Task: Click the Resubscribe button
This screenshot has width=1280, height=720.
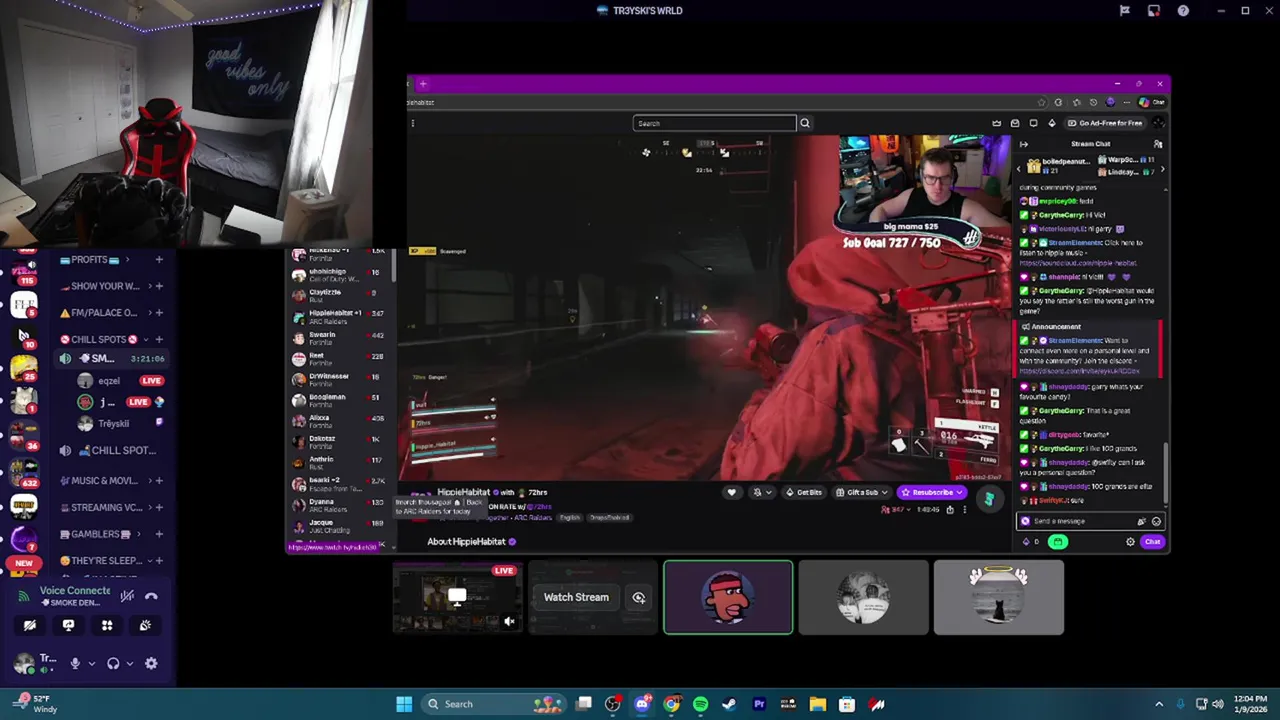Action: (932, 492)
